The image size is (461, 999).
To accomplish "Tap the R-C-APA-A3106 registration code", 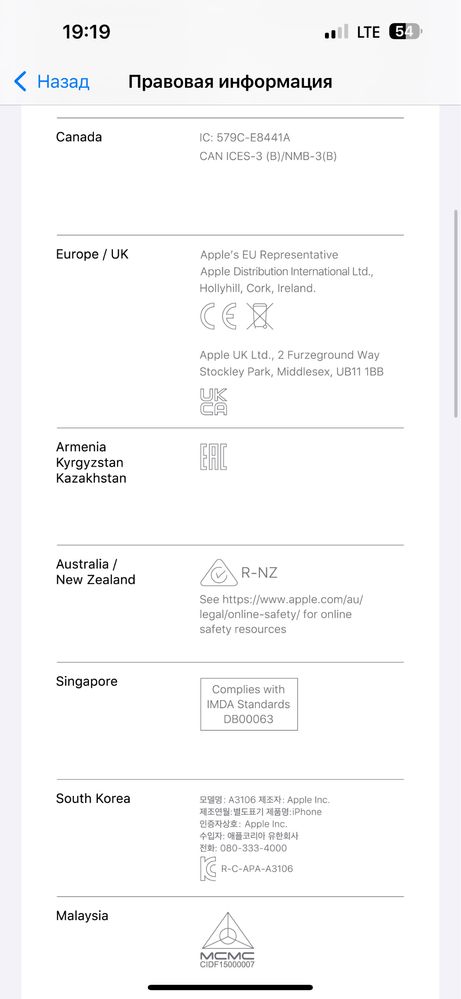I will tap(257, 869).
